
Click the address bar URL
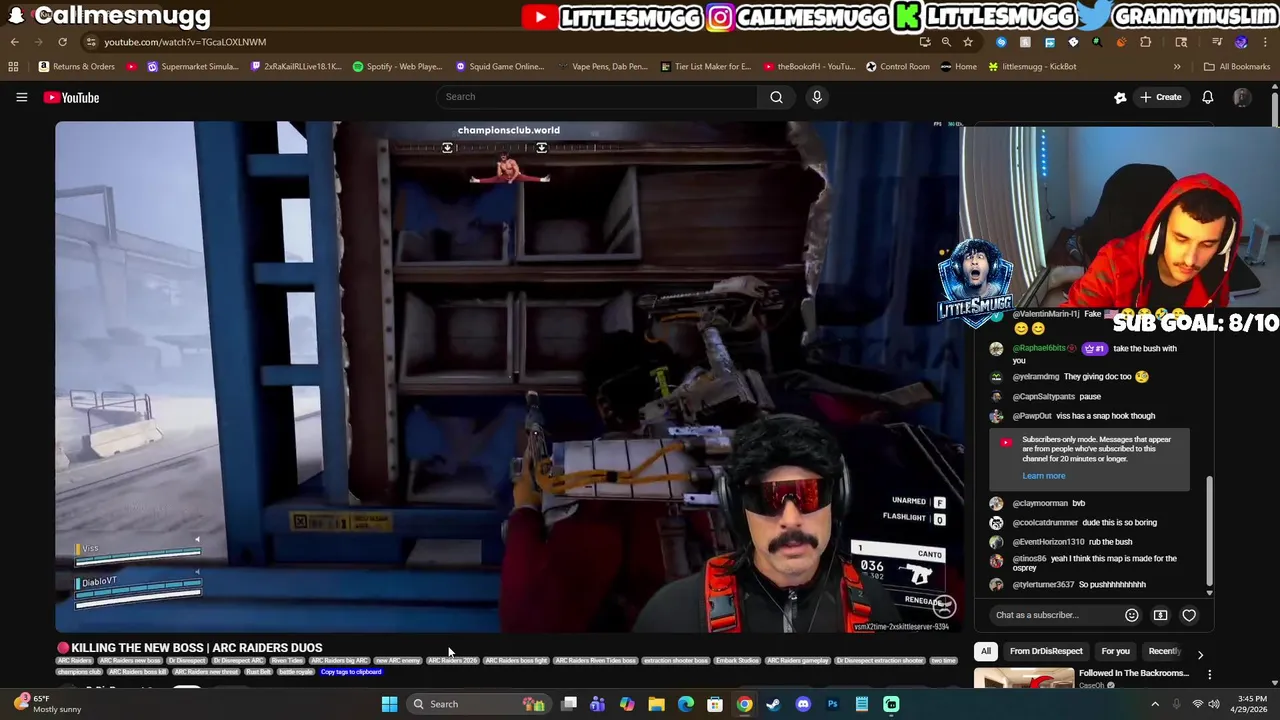[x=185, y=42]
